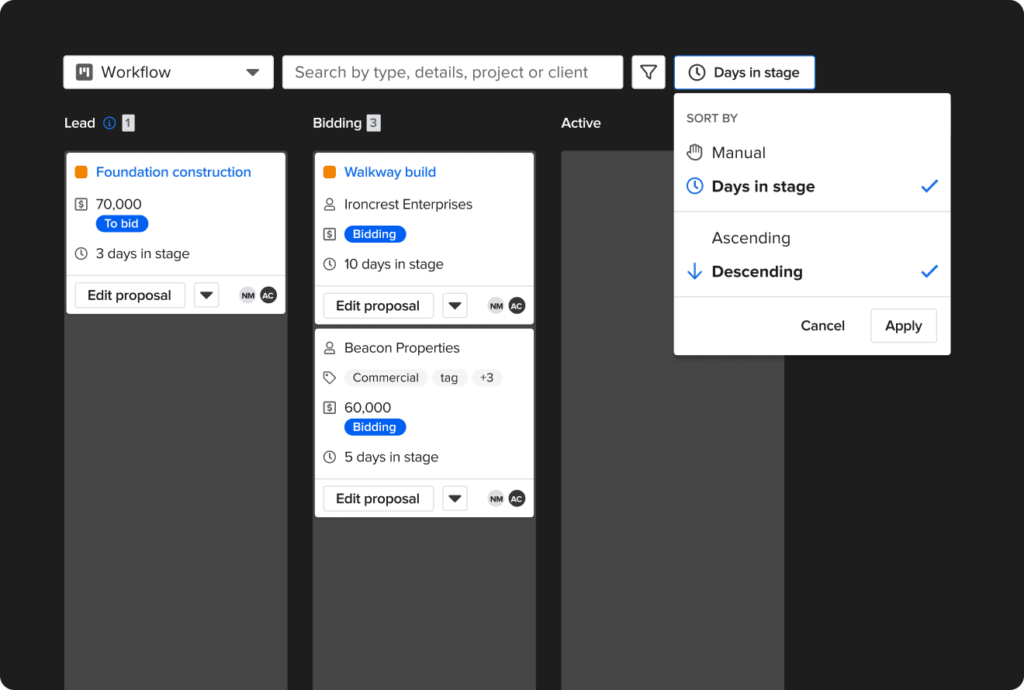Click the clock icon beside 10 days in stage
Image resolution: width=1024 pixels, height=690 pixels.
pos(330,264)
